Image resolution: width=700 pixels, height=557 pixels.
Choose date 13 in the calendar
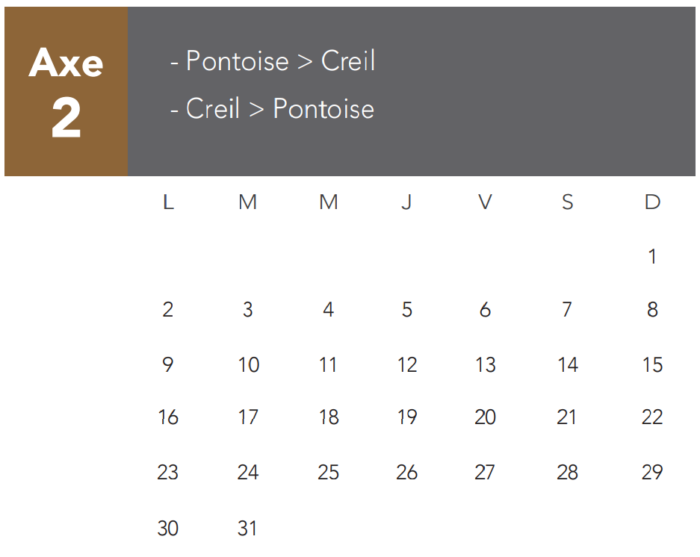coord(485,365)
